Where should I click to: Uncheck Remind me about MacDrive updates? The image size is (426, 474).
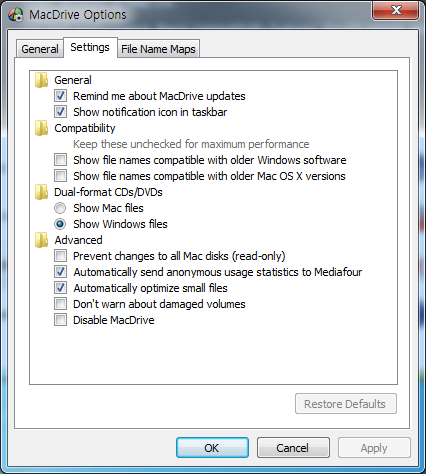pyautogui.click(x=60, y=96)
